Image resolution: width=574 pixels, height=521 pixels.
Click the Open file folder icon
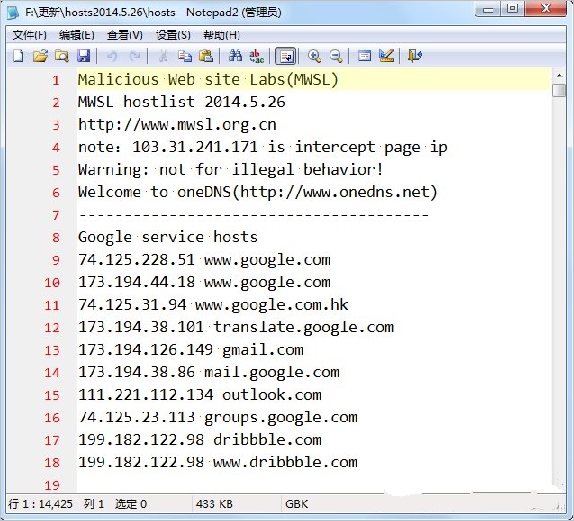40,56
